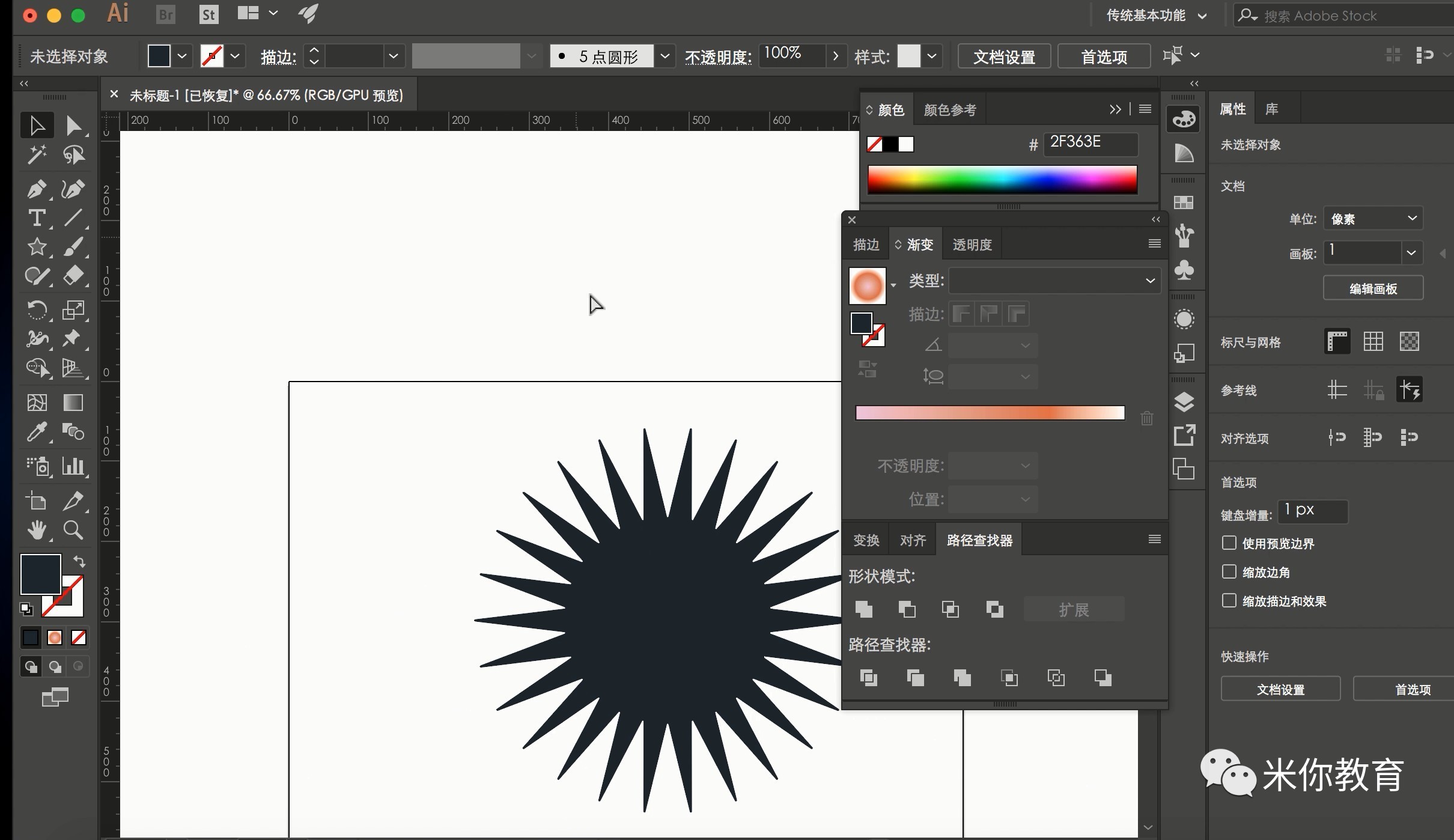This screenshot has width=1454, height=840.
Task: Open the 画板 number dropdown
Action: pos(1411,252)
